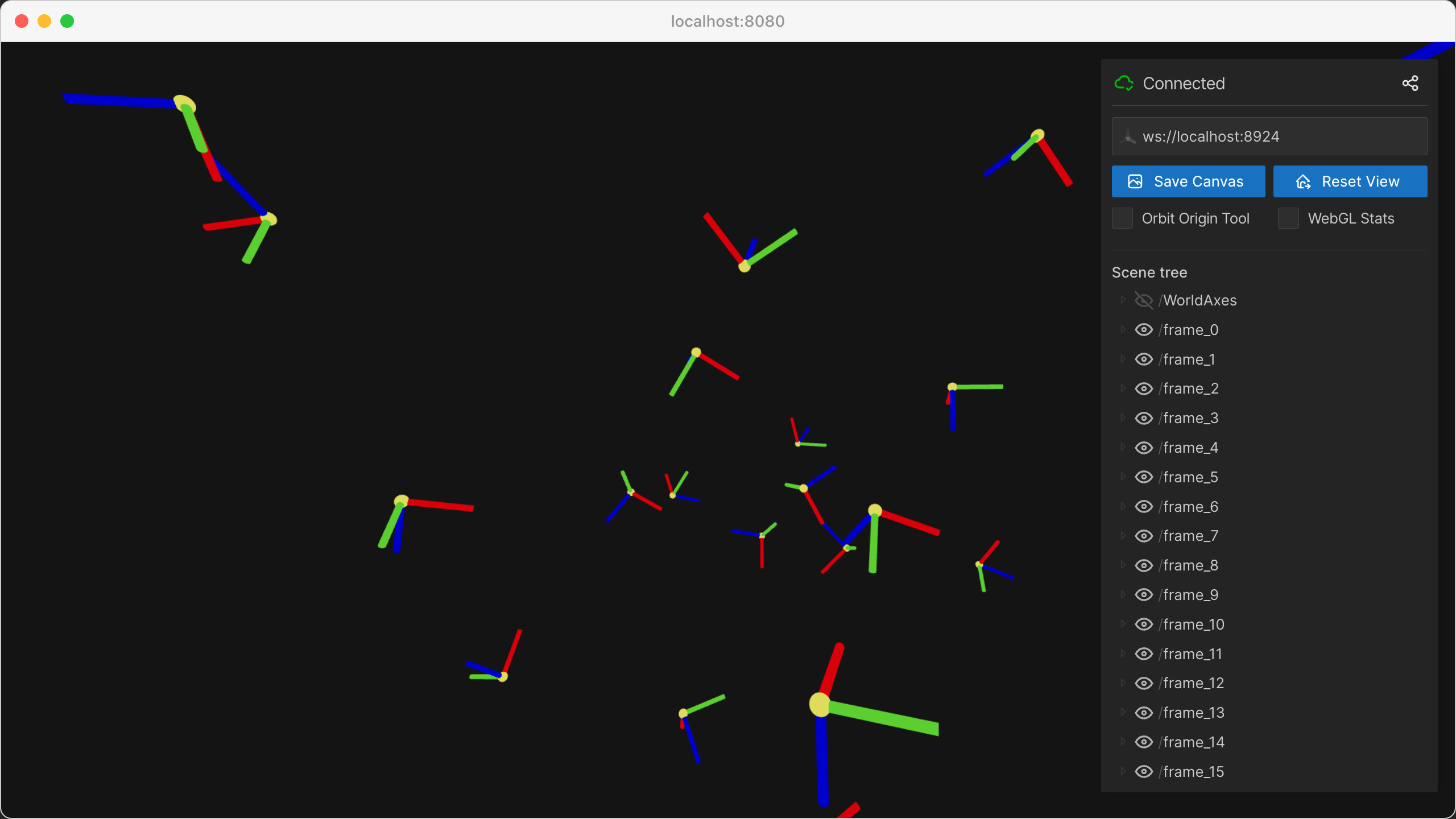Toggle visibility of /frame_11
The width and height of the screenshot is (1456, 819).
coord(1144,654)
